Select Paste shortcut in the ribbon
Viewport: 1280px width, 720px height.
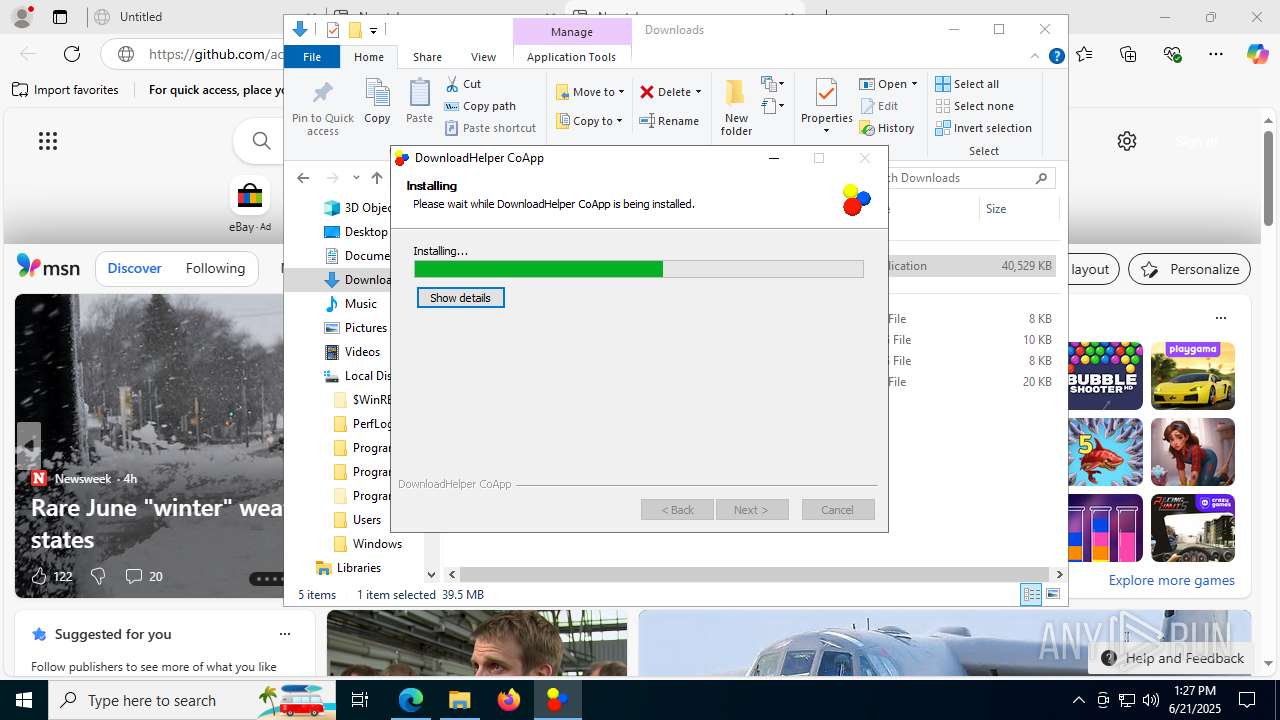click(x=490, y=128)
